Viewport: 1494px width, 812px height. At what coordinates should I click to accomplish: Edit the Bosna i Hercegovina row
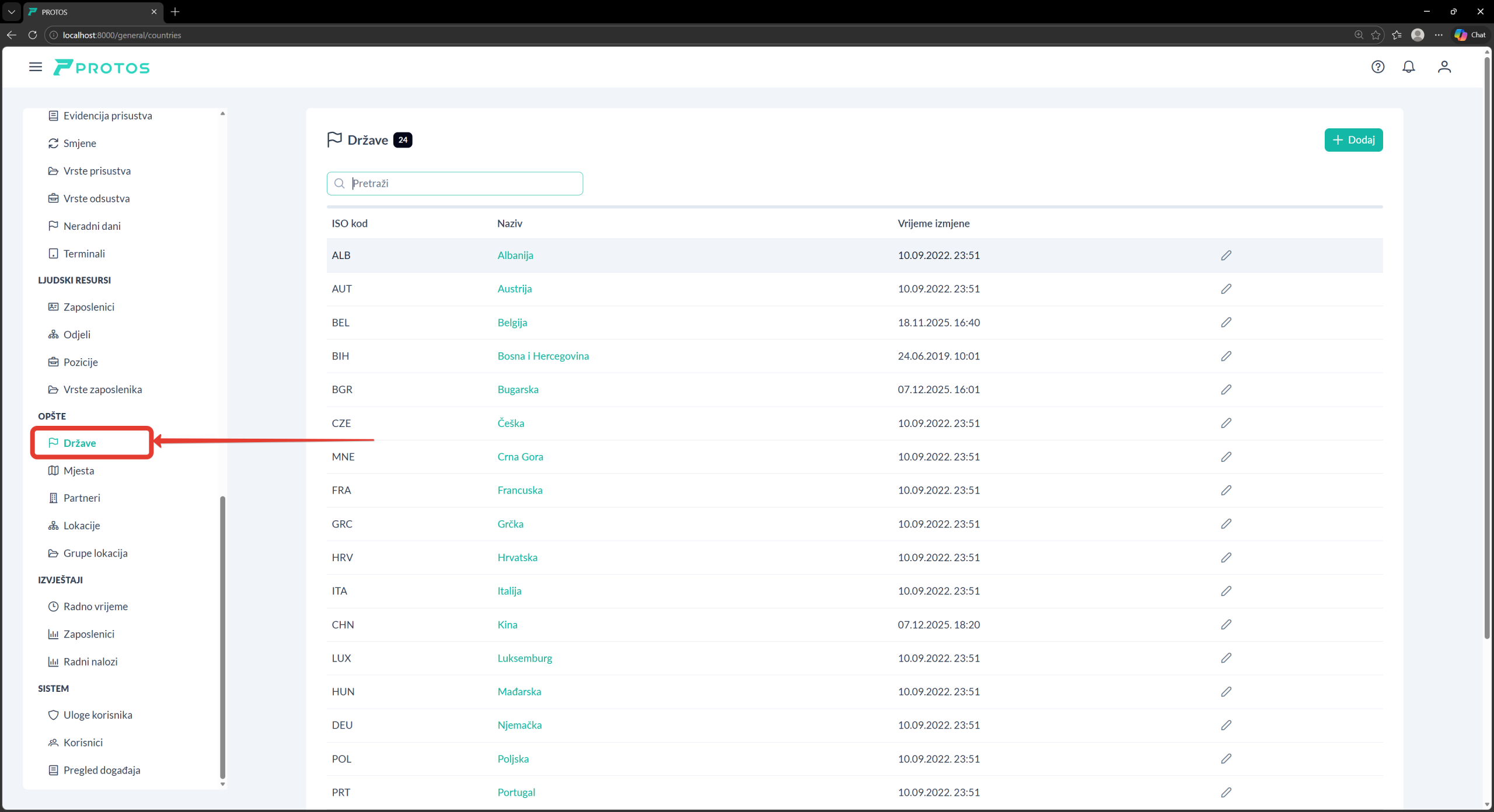(1226, 356)
